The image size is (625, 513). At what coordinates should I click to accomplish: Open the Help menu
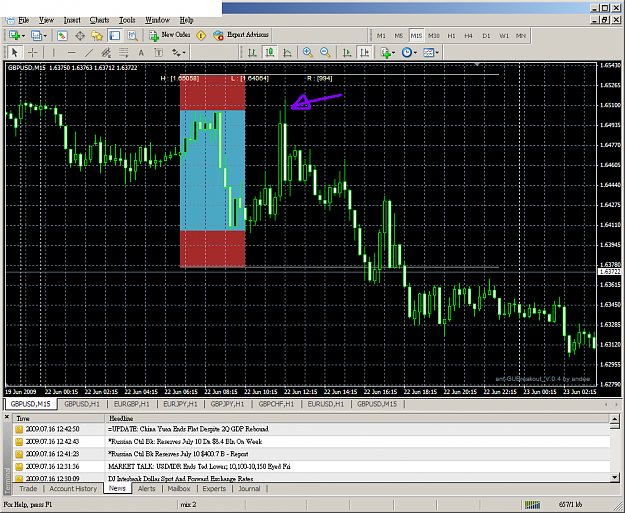click(186, 20)
